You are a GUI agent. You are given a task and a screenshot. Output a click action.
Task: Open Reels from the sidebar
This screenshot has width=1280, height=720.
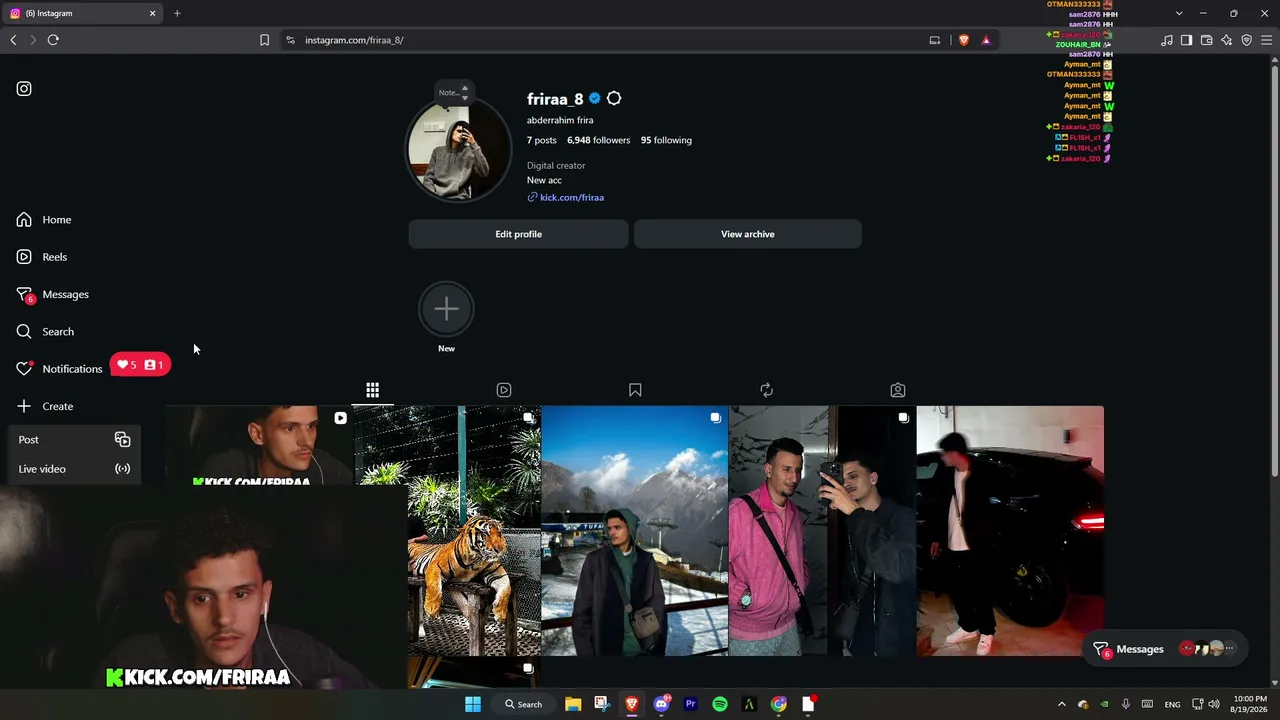pos(42,257)
